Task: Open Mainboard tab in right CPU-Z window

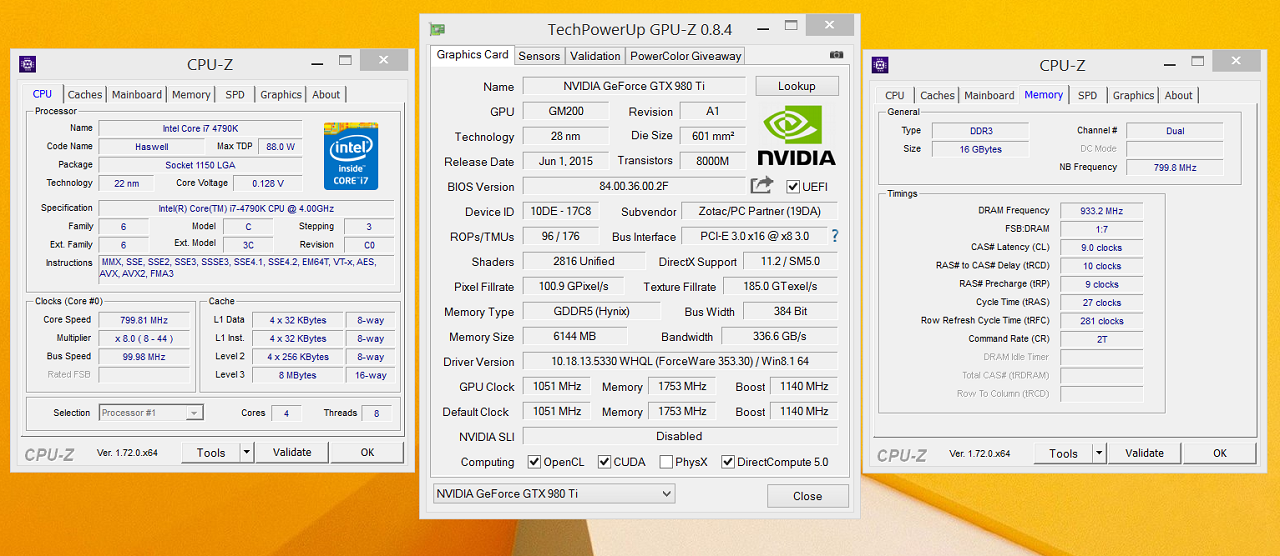Action: pyautogui.click(x=989, y=95)
